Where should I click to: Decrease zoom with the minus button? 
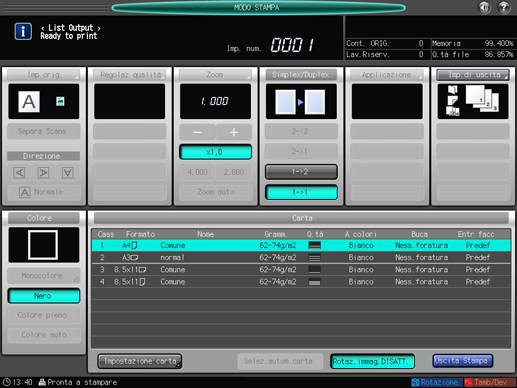pyautogui.click(x=197, y=132)
